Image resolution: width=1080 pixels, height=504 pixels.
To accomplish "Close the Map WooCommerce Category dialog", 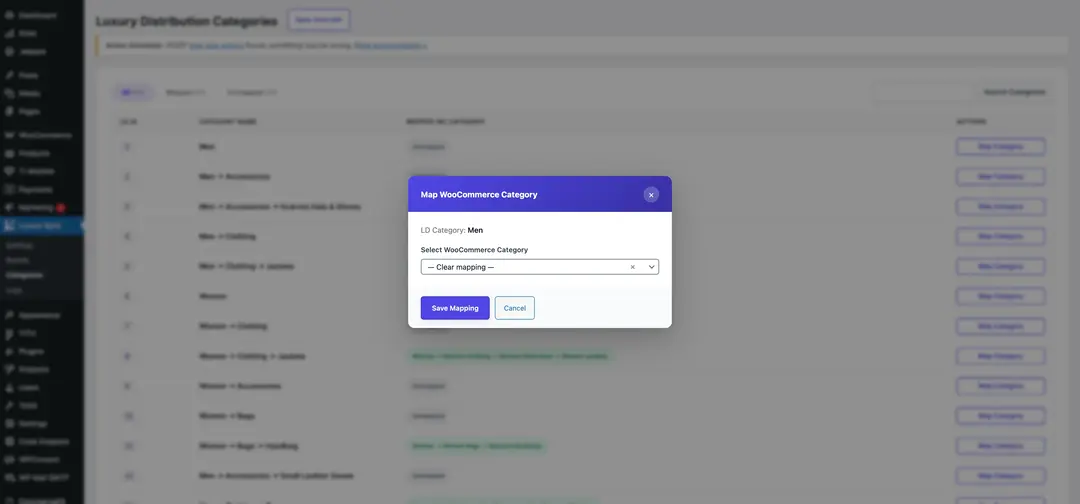I will 651,195.
